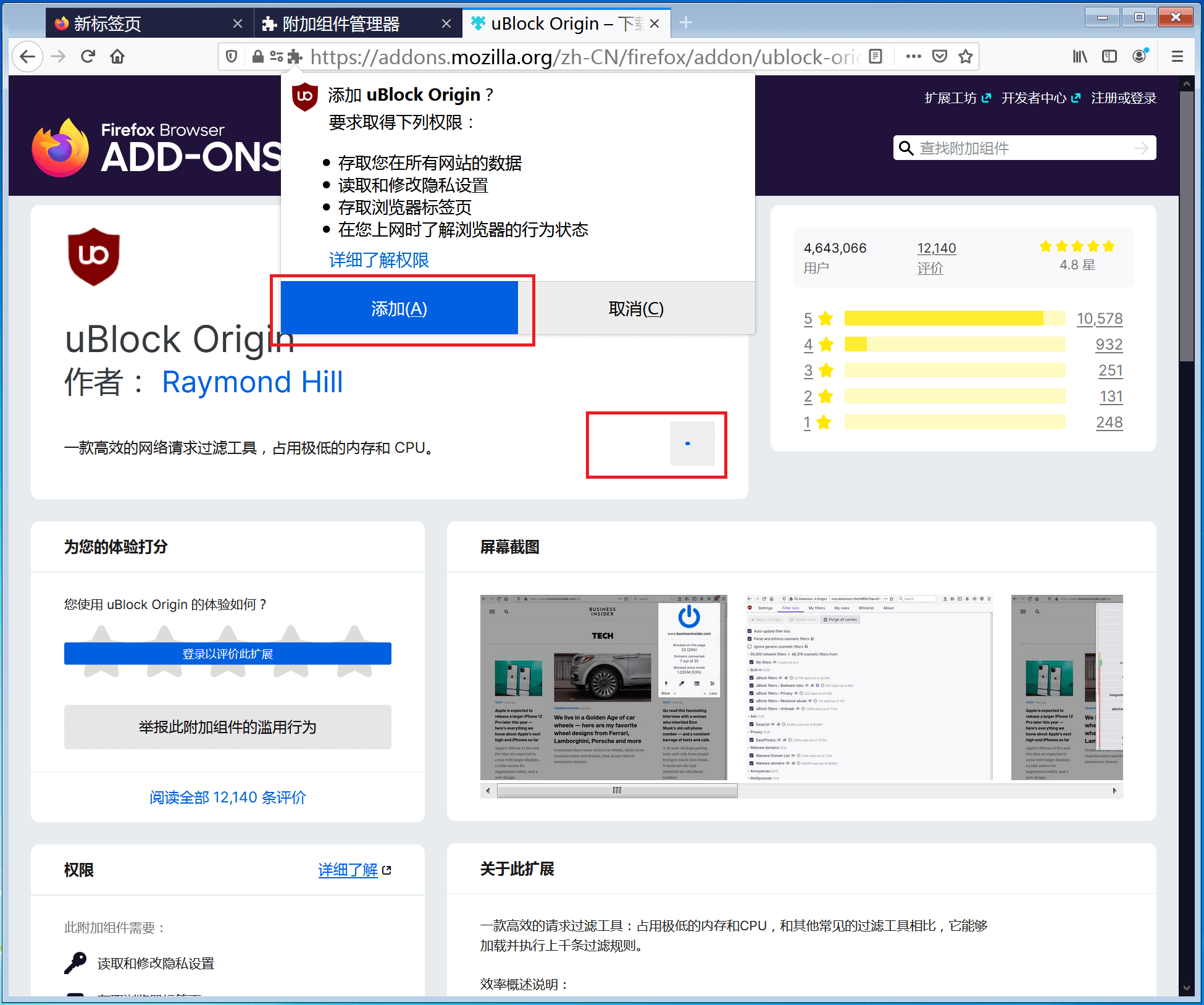This screenshot has width=1204, height=1005.
Task: Open the uBlock settings screenshot thumbnail
Action: (869, 687)
